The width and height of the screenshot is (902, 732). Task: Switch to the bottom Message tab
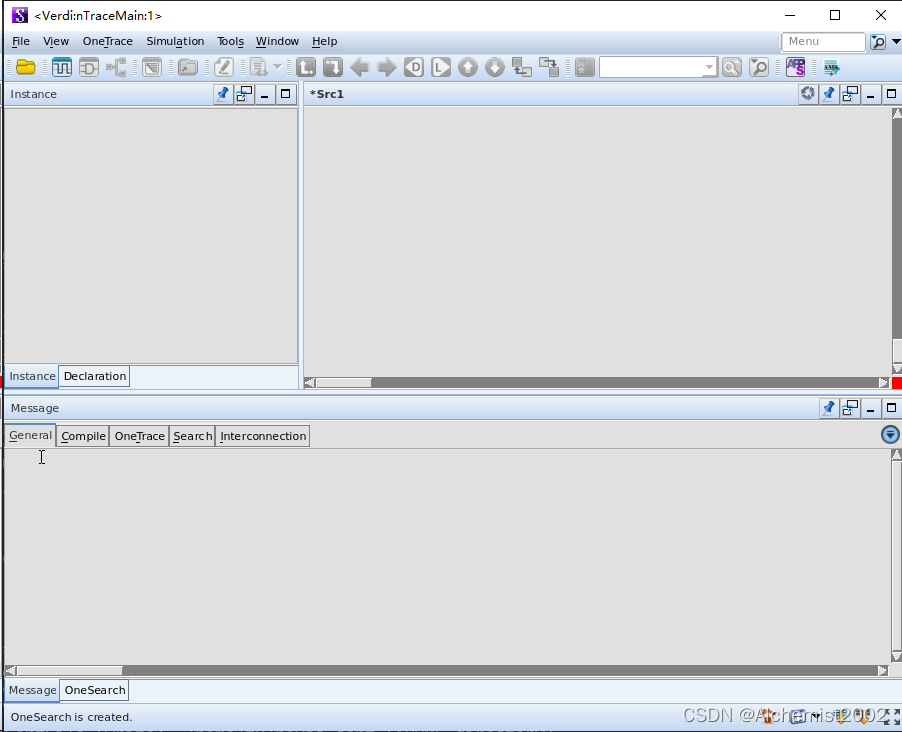(x=32, y=690)
